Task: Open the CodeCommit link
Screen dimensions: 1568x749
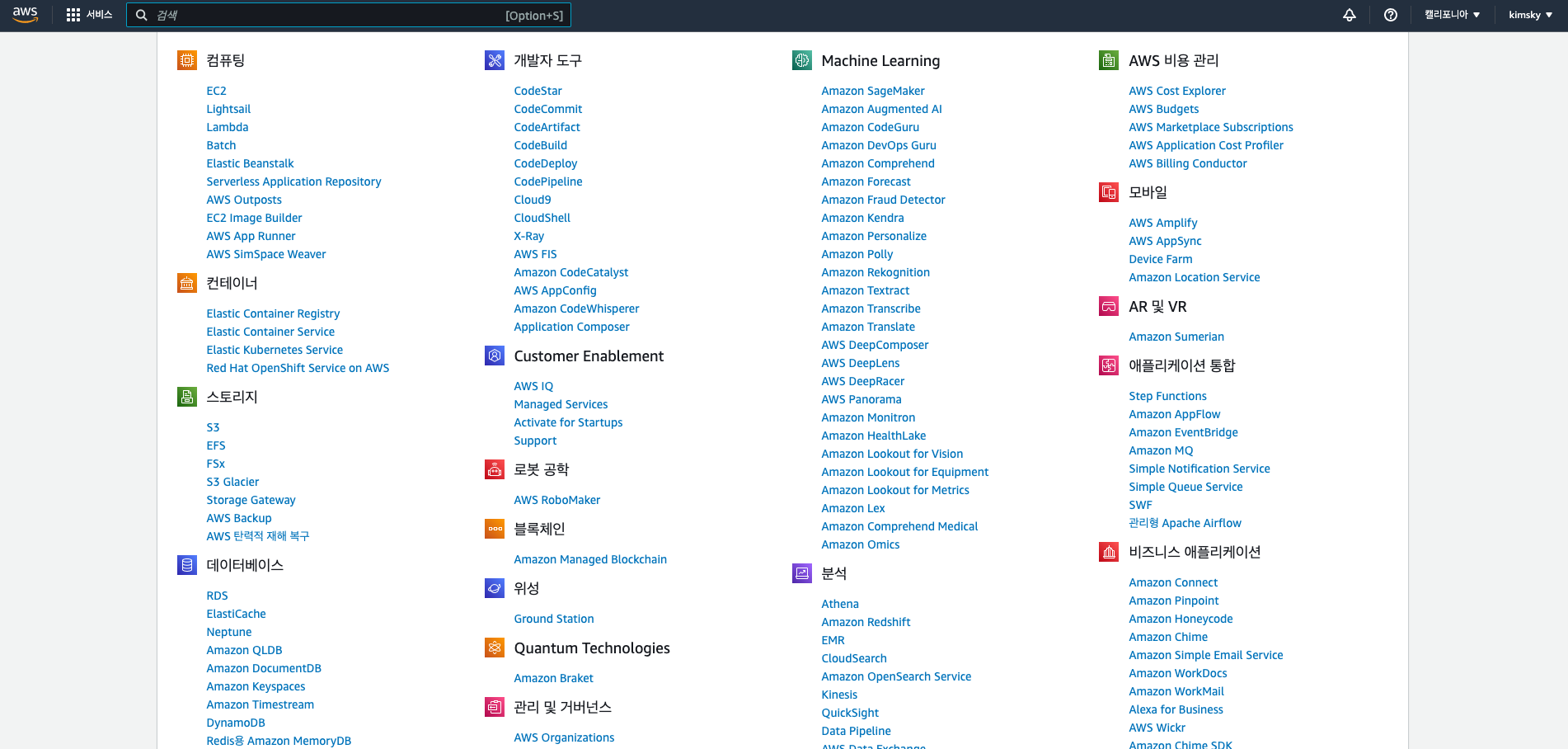Action: click(548, 109)
